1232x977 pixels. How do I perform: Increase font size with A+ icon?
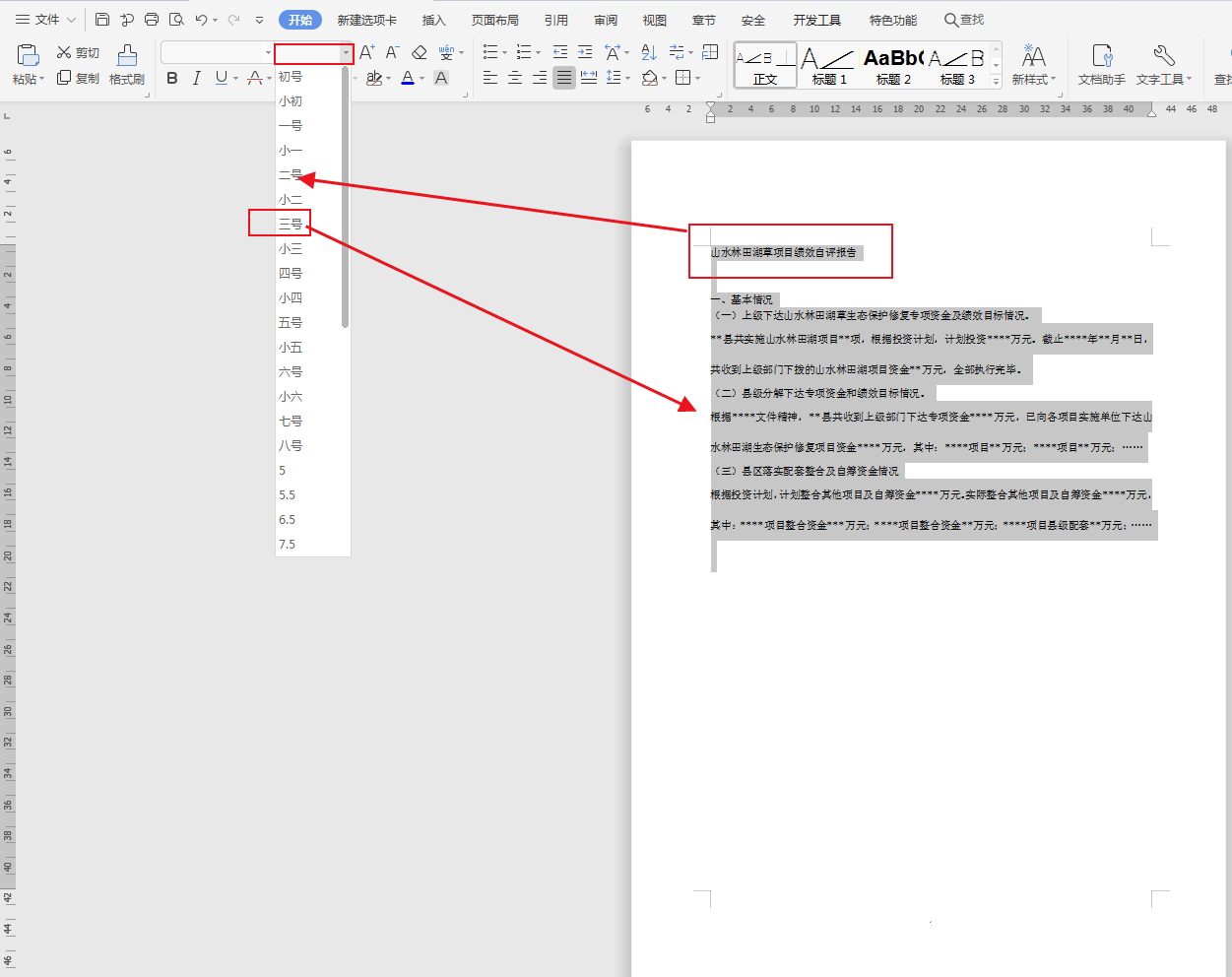pos(366,53)
